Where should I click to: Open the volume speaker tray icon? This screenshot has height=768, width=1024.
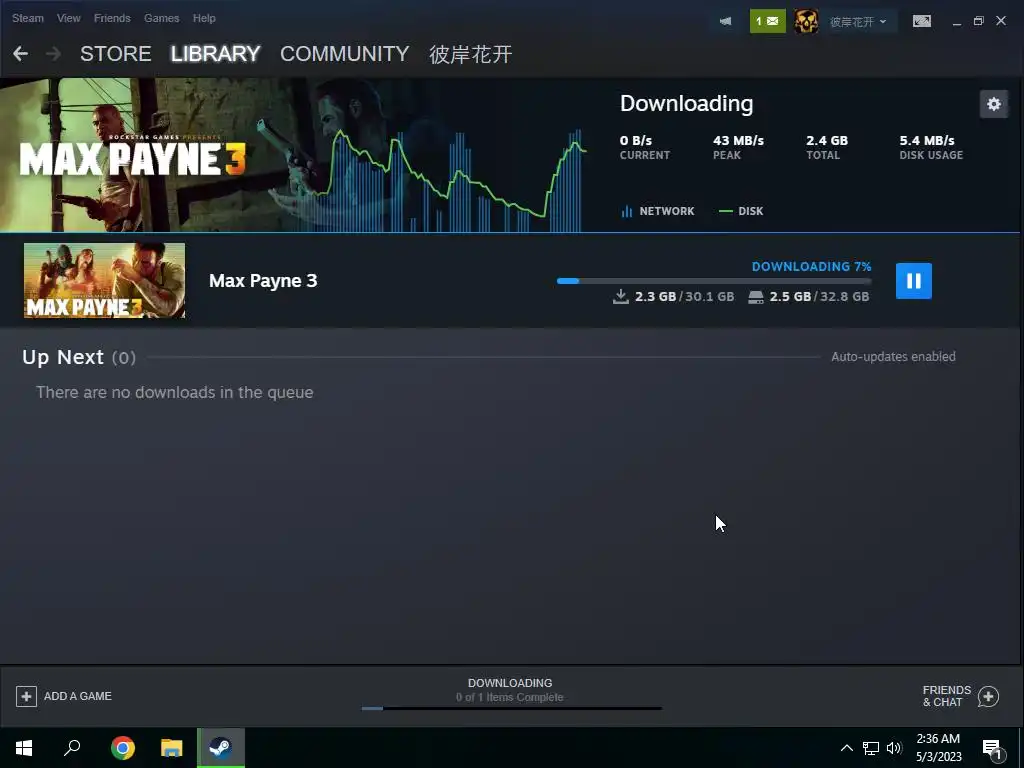click(894, 748)
